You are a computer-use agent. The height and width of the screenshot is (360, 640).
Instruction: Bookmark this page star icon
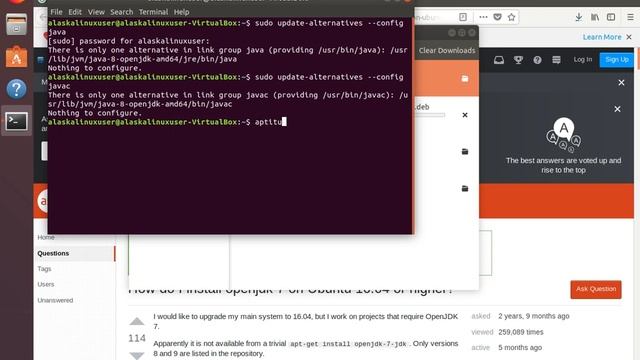click(x=511, y=17)
